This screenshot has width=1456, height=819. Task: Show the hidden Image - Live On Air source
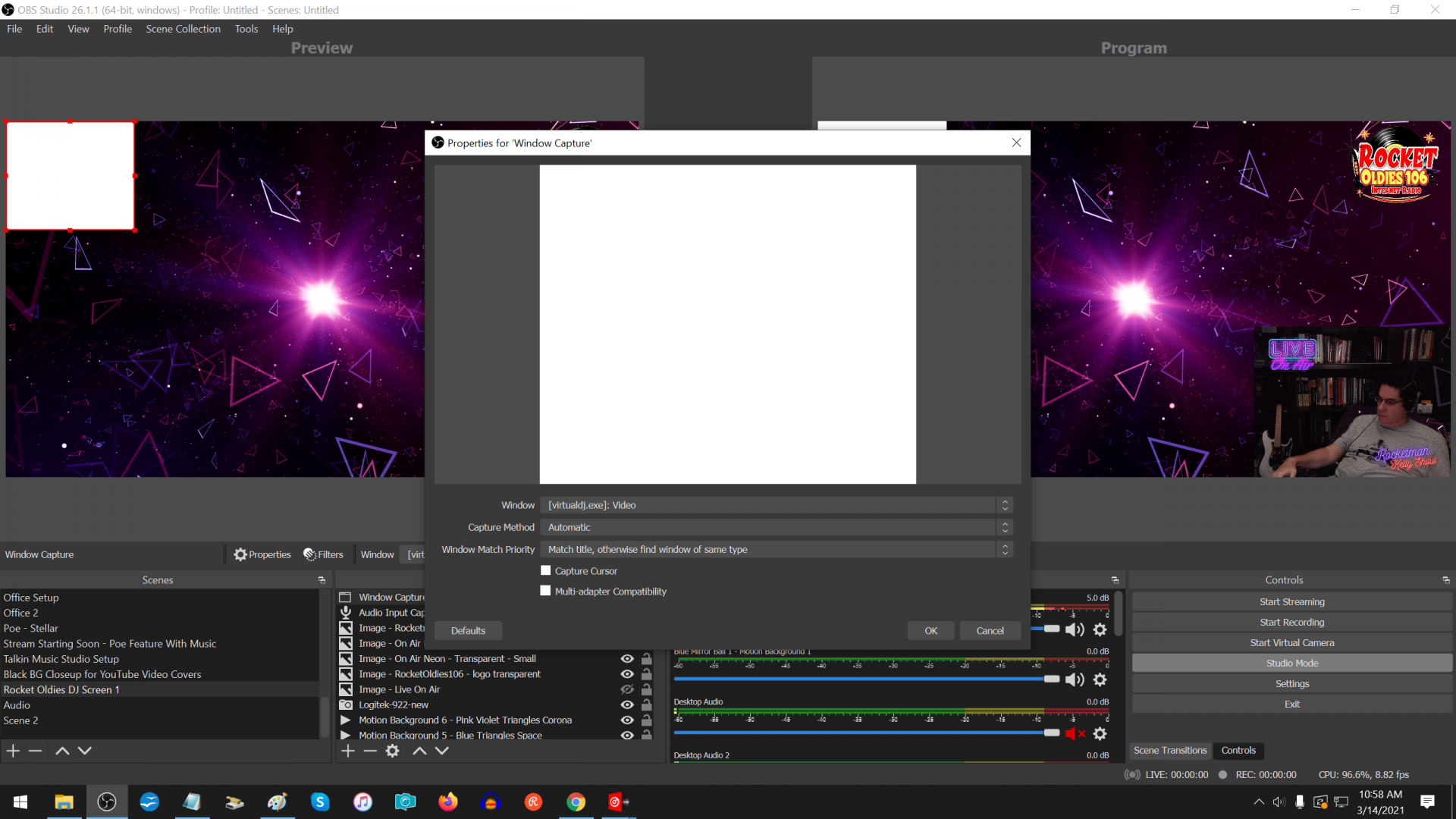point(626,689)
